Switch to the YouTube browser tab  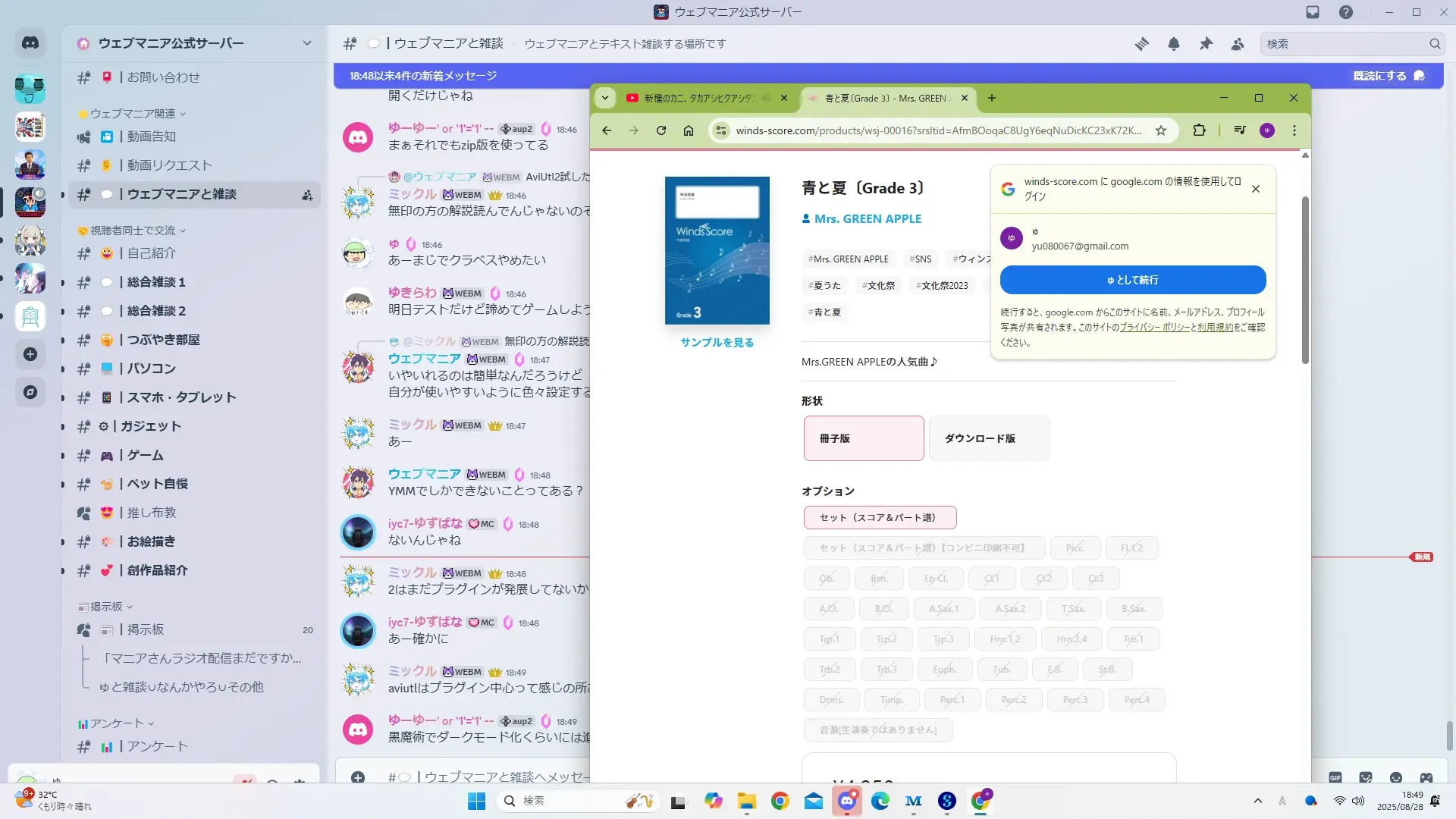[698, 98]
